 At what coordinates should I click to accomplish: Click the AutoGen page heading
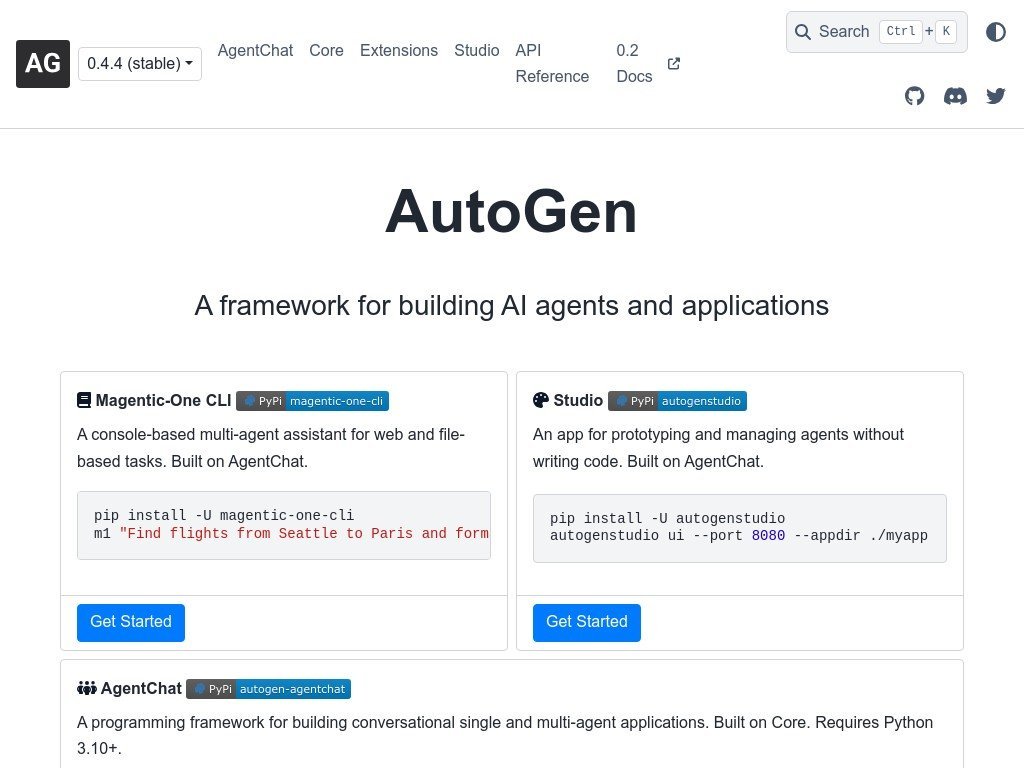[511, 212]
